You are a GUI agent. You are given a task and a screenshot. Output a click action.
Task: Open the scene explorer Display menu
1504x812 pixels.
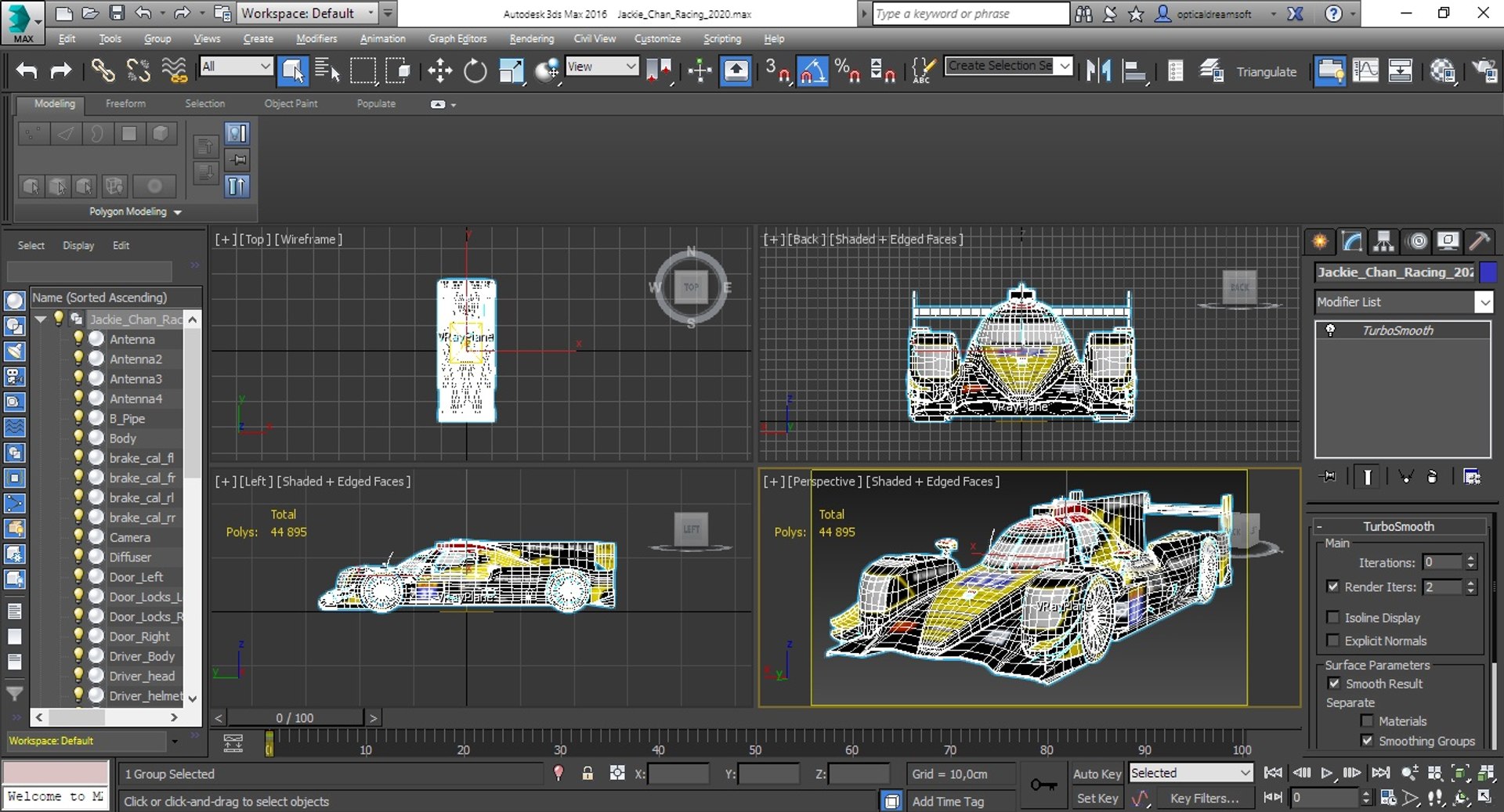pos(78,245)
